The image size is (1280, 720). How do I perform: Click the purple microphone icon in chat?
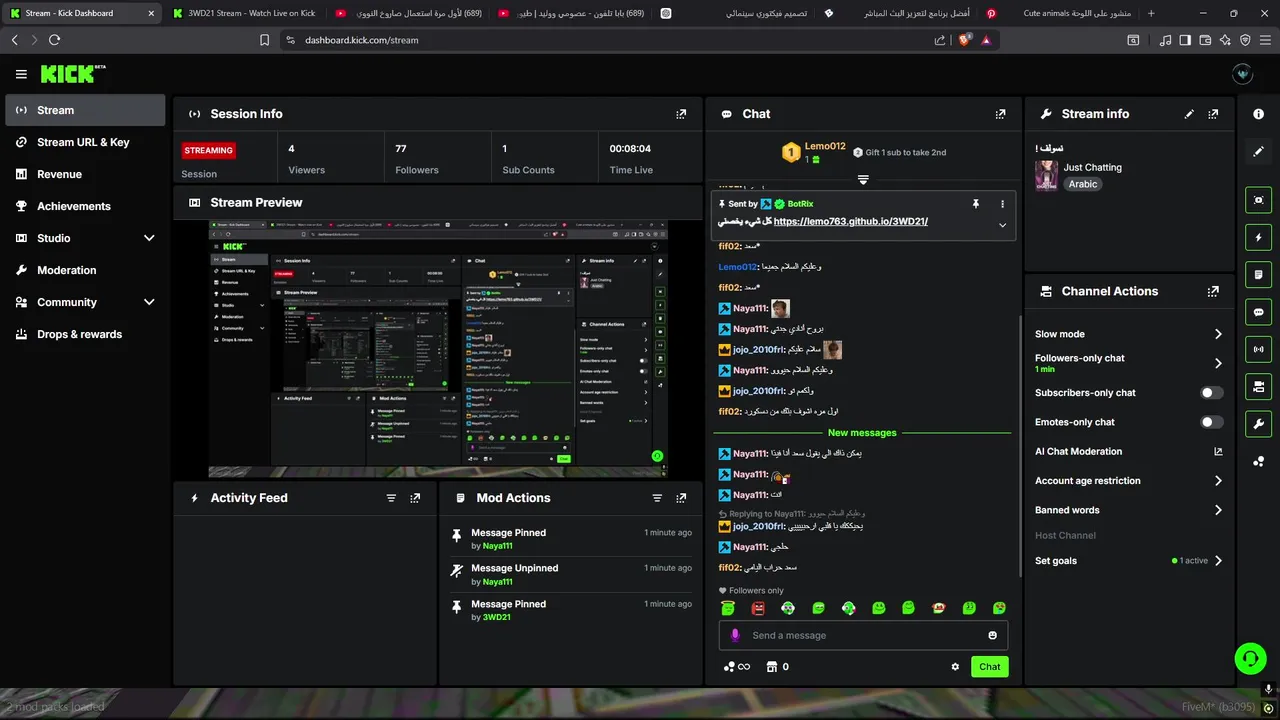coord(735,636)
